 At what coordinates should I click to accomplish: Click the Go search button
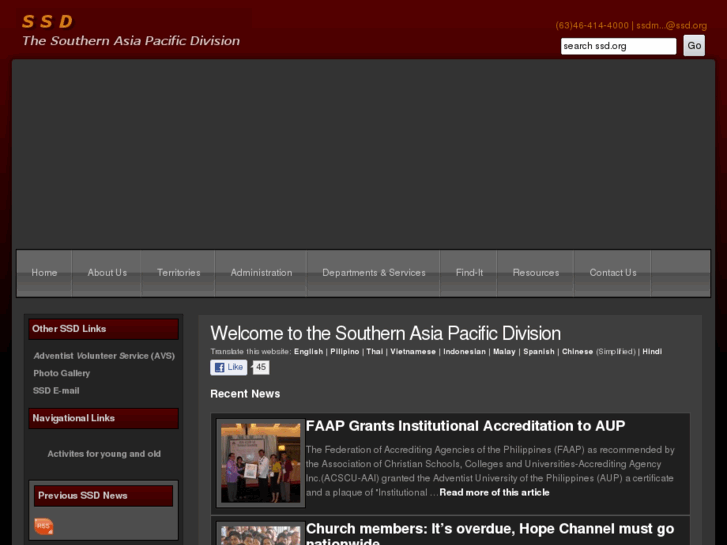click(694, 45)
